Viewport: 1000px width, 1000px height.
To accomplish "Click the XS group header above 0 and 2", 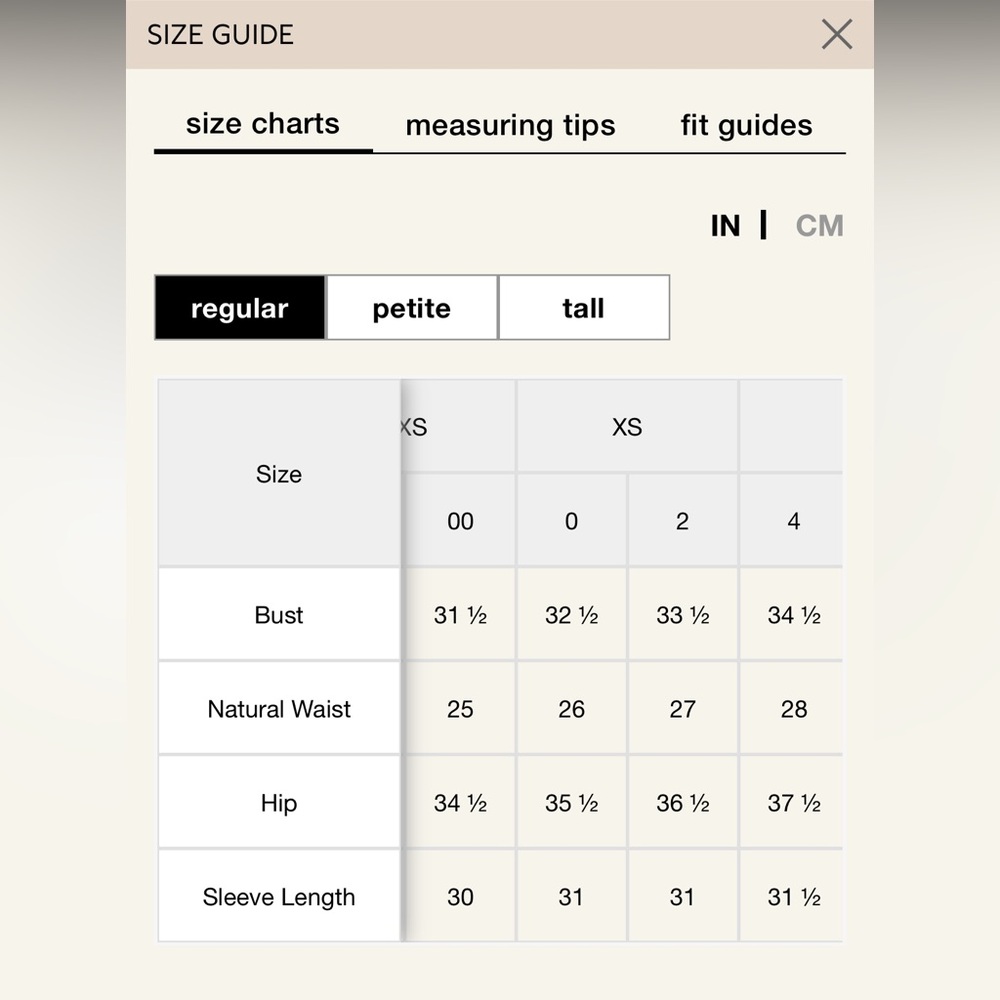I will (x=628, y=427).
